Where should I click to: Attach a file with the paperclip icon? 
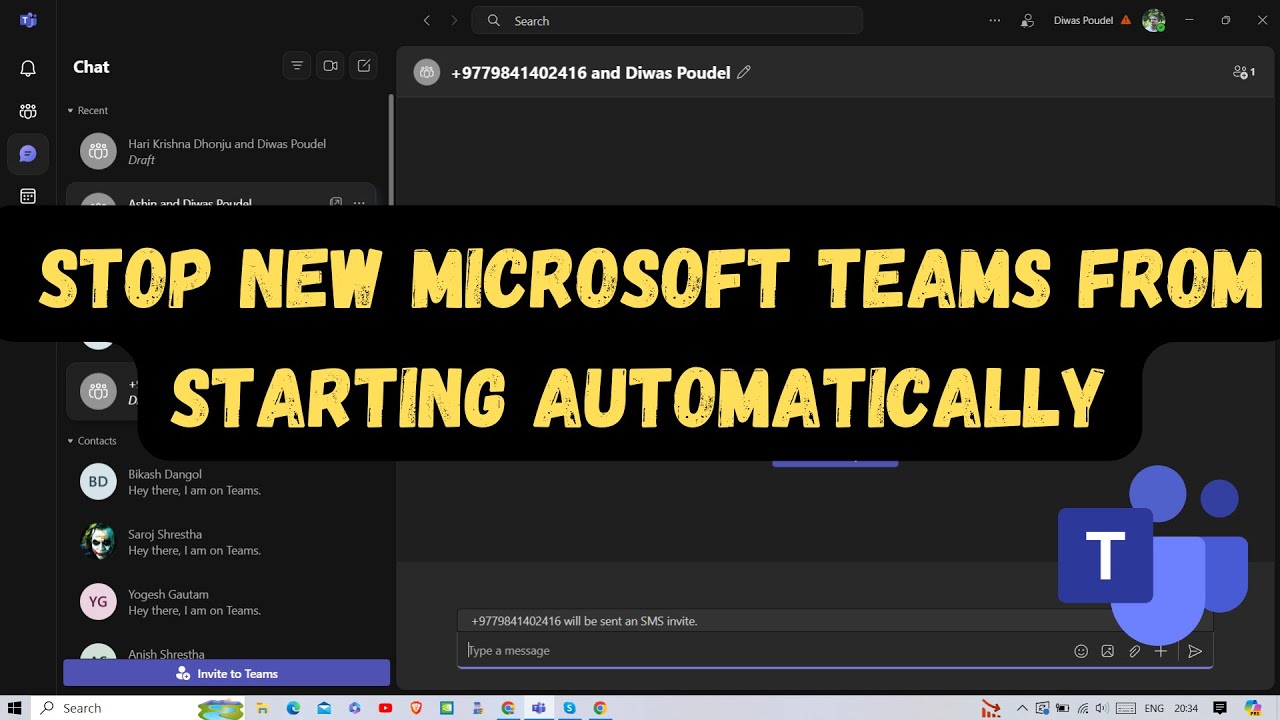click(1134, 651)
